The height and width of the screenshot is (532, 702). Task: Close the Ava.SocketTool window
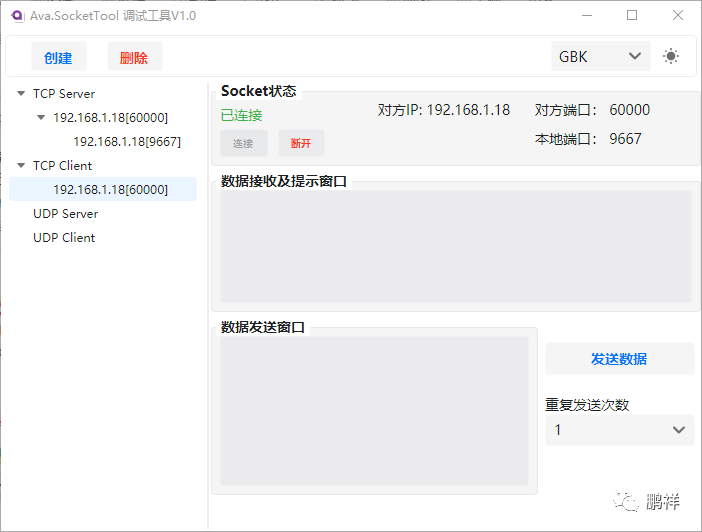[678, 16]
